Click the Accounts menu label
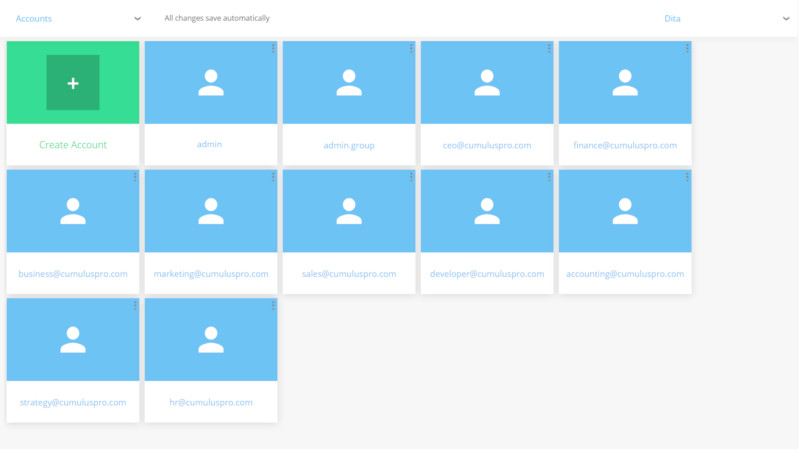 click(34, 19)
